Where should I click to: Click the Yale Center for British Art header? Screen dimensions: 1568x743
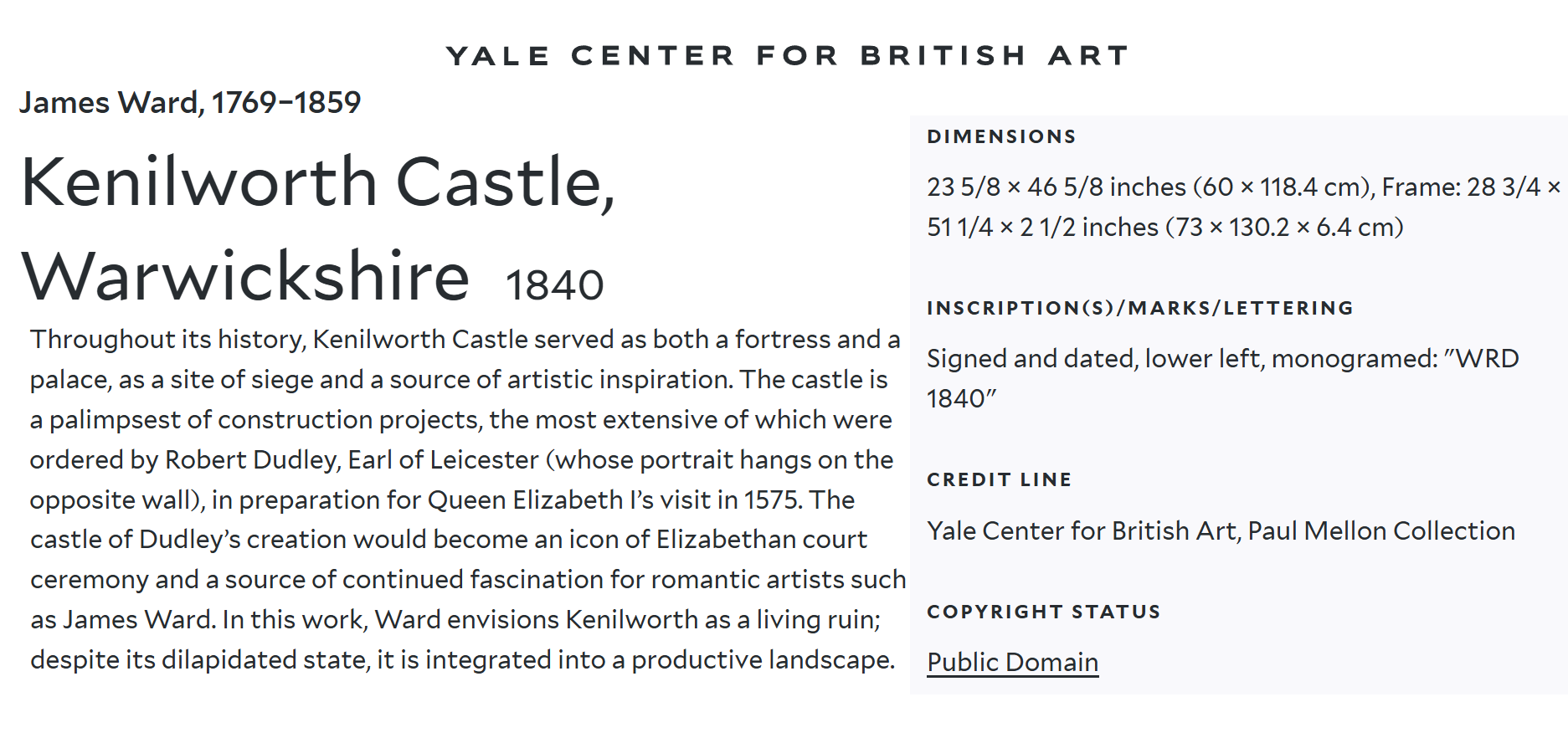pos(788,56)
